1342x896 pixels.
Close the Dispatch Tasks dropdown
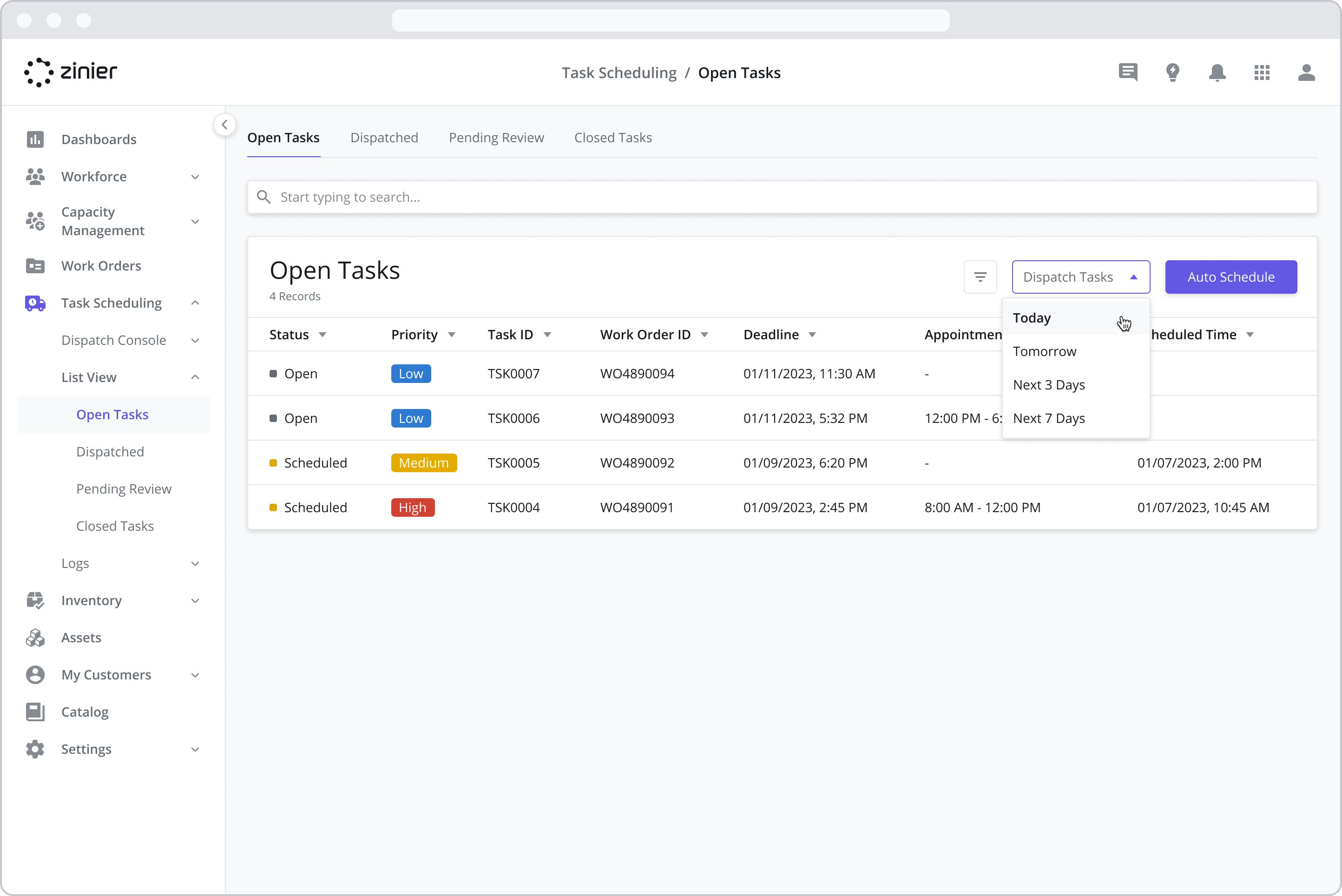click(x=1081, y=277)
